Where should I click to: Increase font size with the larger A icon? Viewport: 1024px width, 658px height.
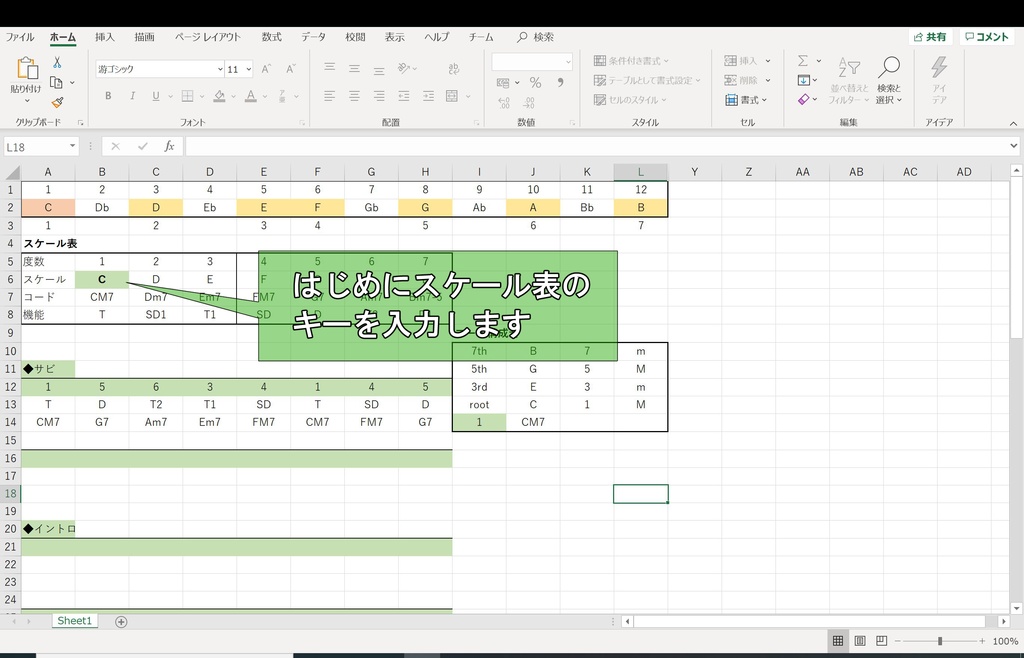(x=266, y=69)
